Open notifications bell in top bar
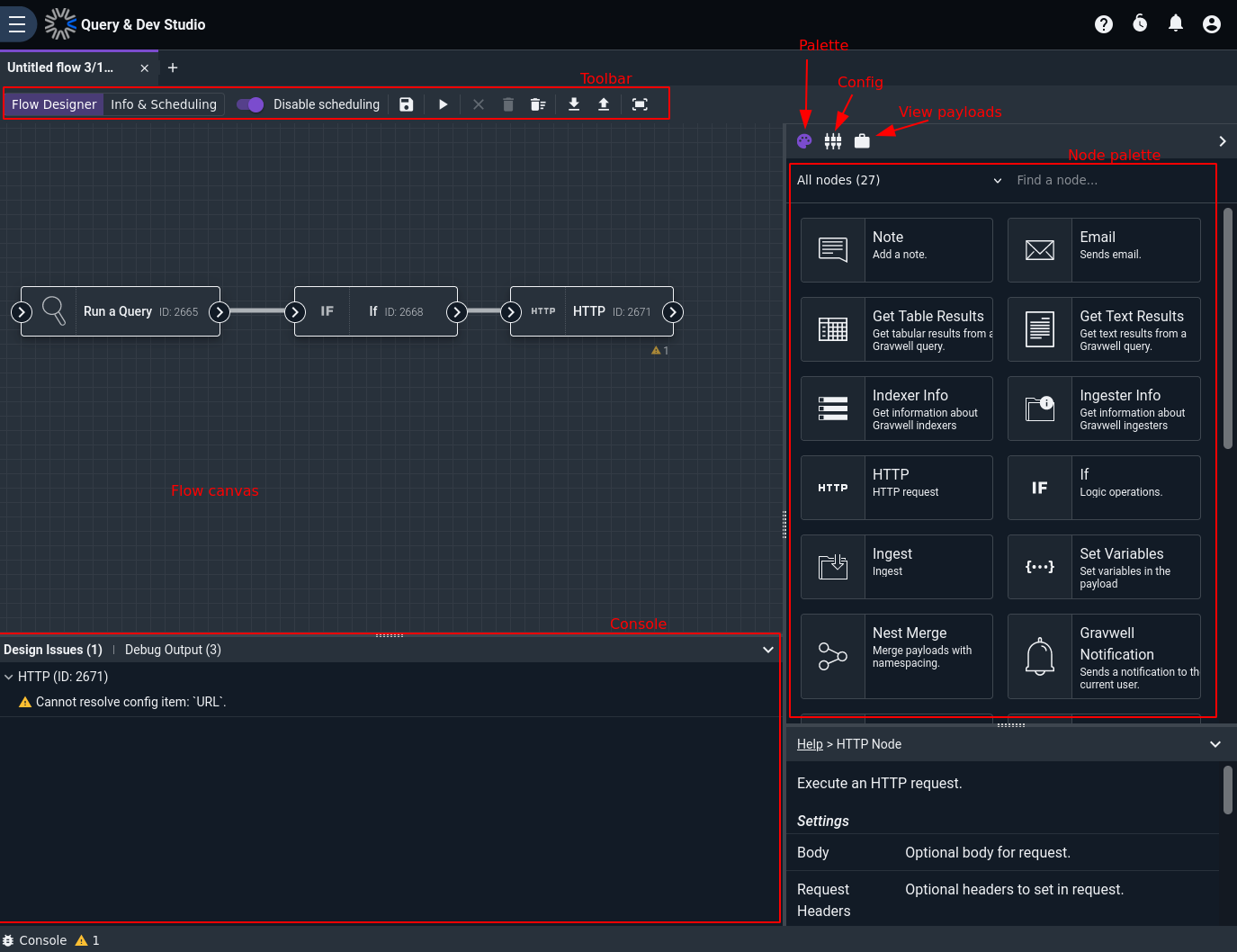 [x=1175, y=24]
